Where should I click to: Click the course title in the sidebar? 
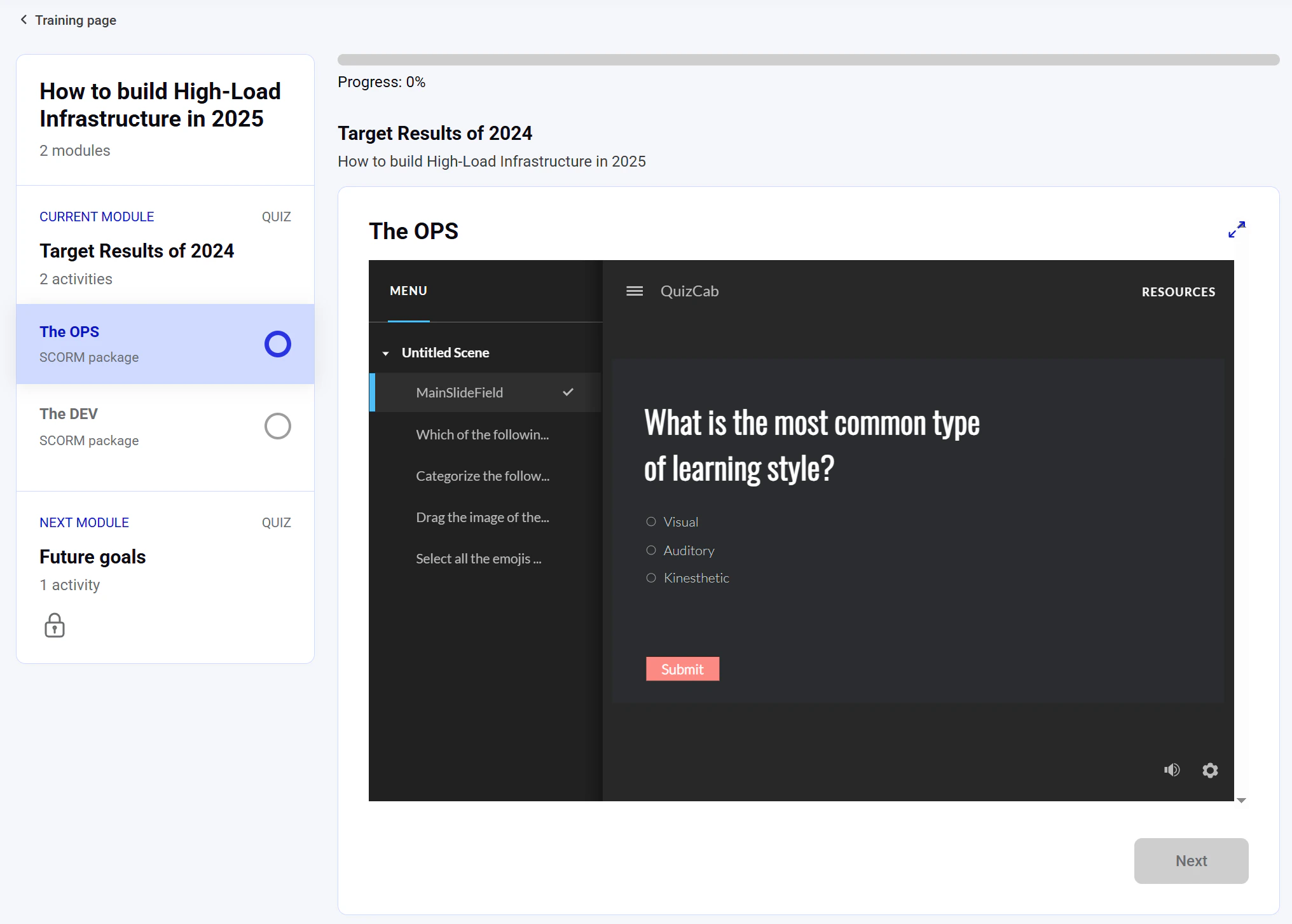[160, 105]
